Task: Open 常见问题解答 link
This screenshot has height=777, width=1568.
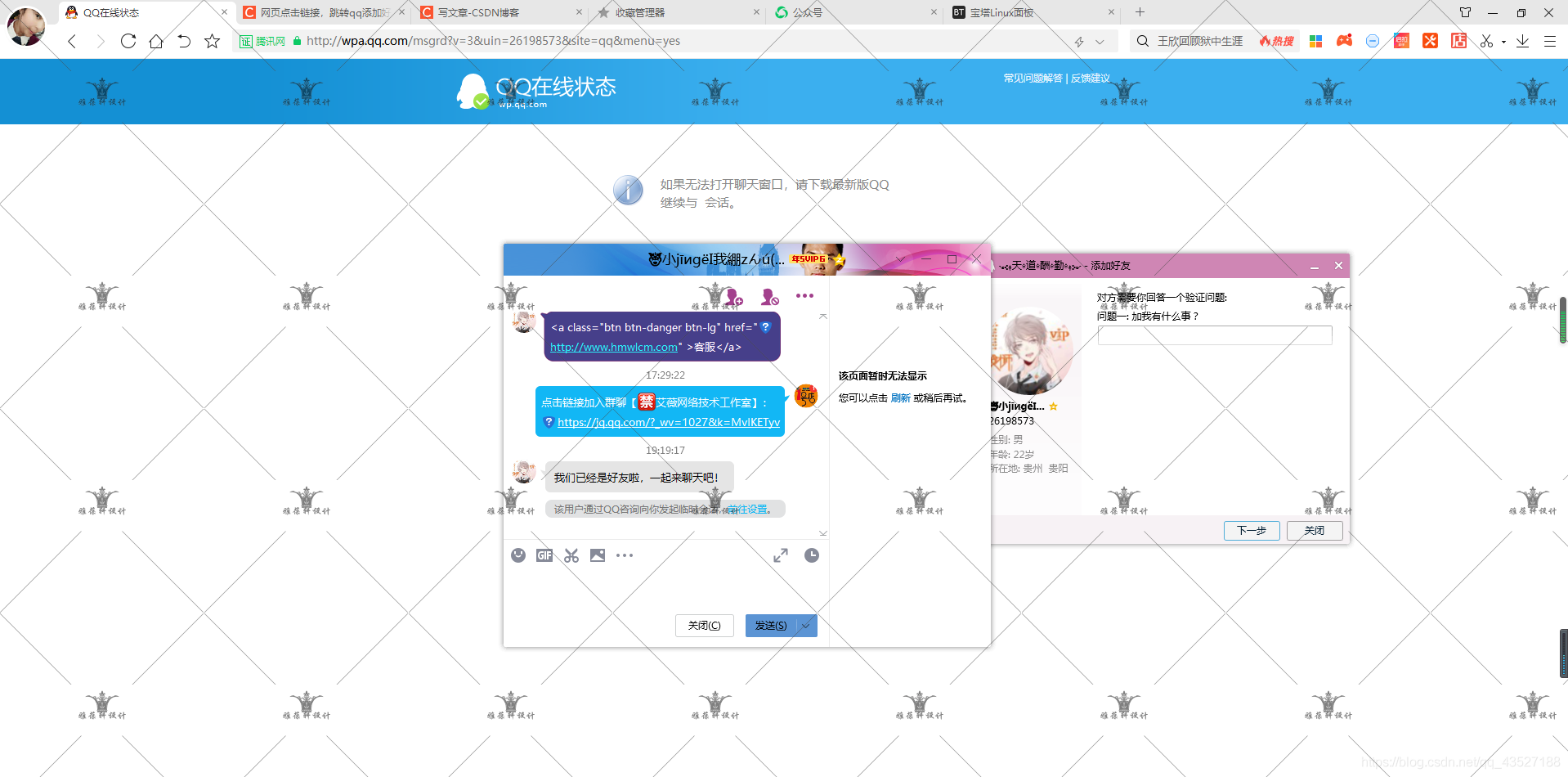Action: pyautogui.click(x=1033, y=79)
